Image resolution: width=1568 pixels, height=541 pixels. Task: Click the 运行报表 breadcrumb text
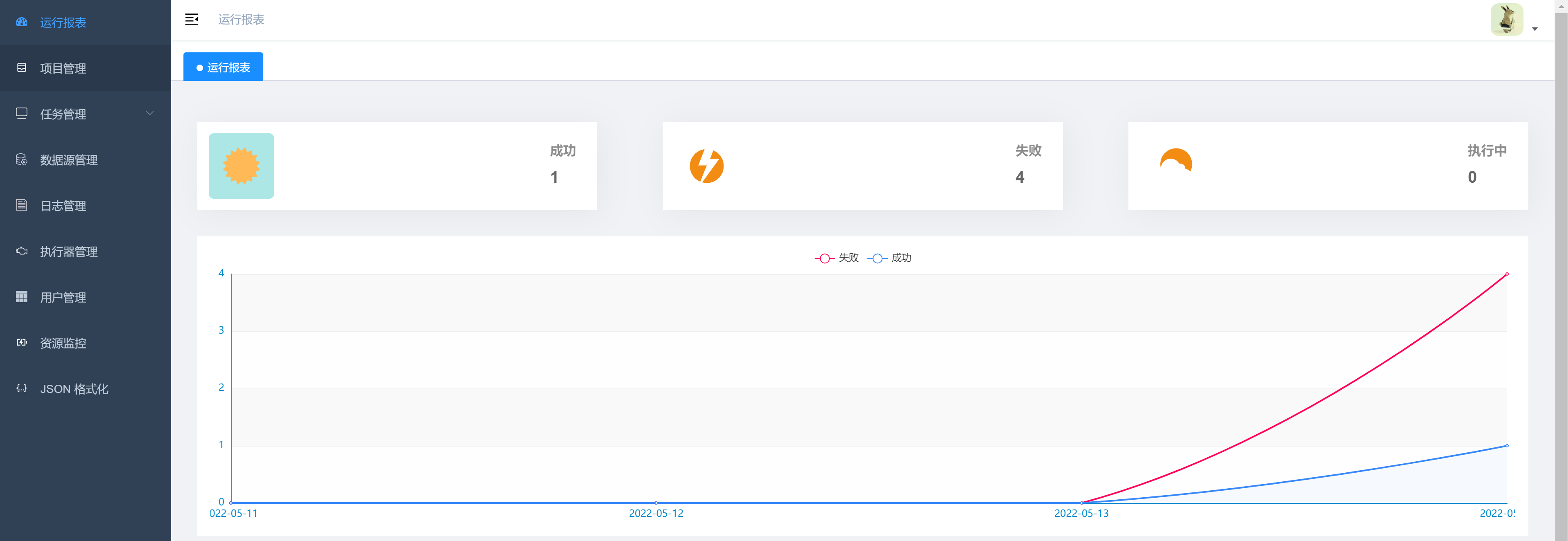241,20
